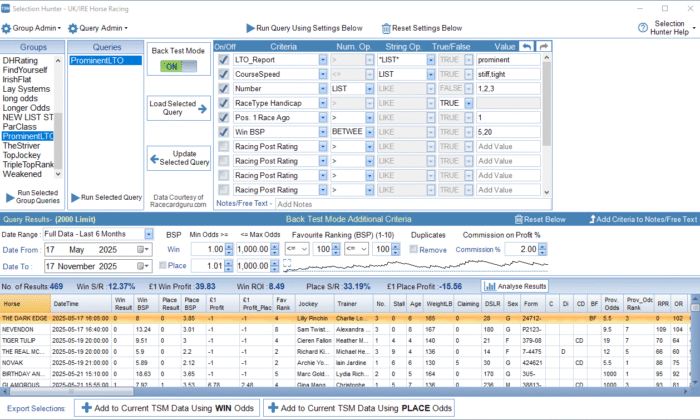Open the CourseSpeed criteria dropdown
700x420 pixels.
point(323,75)
